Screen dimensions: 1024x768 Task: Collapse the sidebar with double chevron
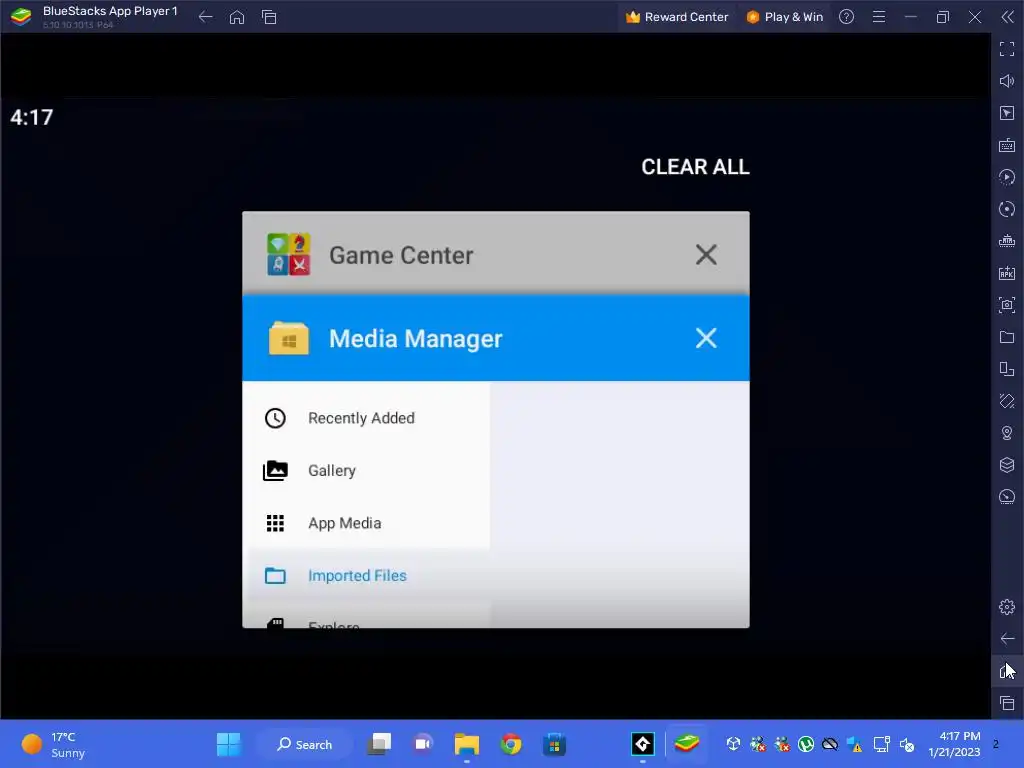pyautogui.click(x=1007, y=17)
